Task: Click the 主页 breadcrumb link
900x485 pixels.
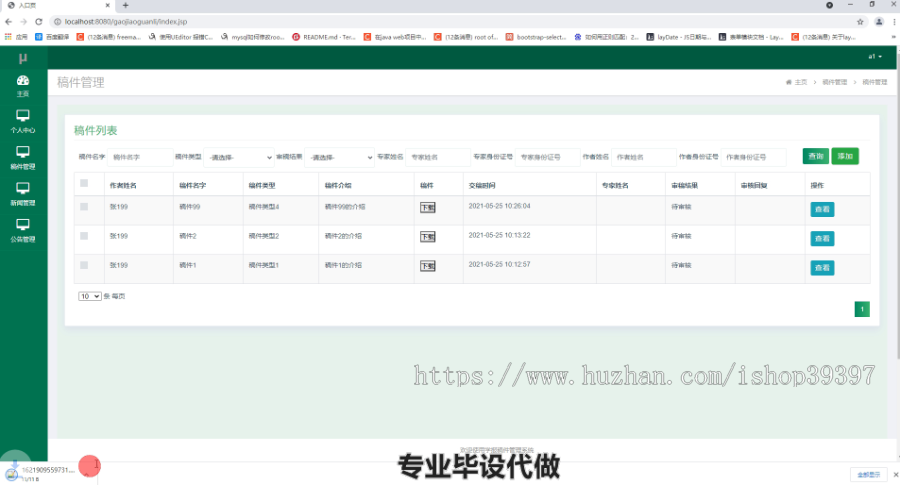Action: click(x=801, y=82)
